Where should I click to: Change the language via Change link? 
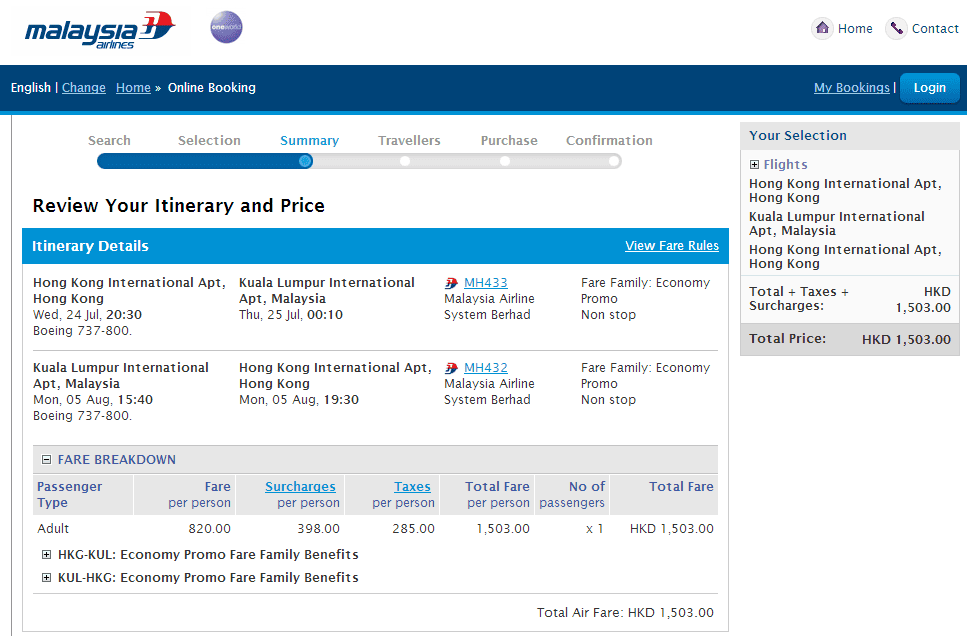(x=83, y=88)
